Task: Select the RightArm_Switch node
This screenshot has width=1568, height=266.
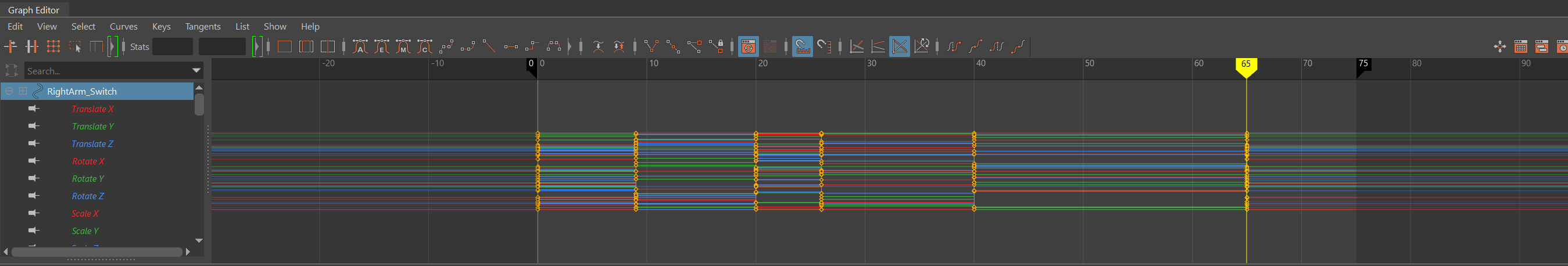Action: pyautogui.click(x=97, y=91)
